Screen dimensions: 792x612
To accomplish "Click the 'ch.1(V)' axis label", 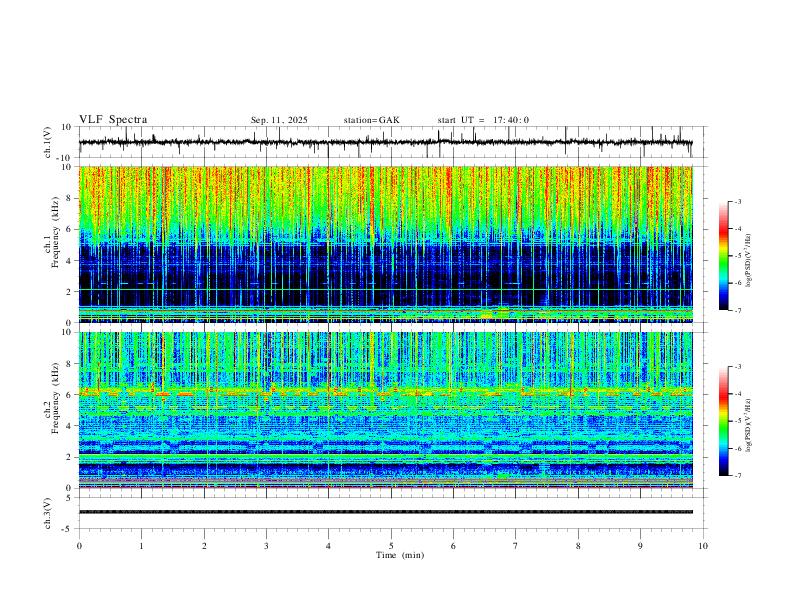I will click(x=48, y=142).
